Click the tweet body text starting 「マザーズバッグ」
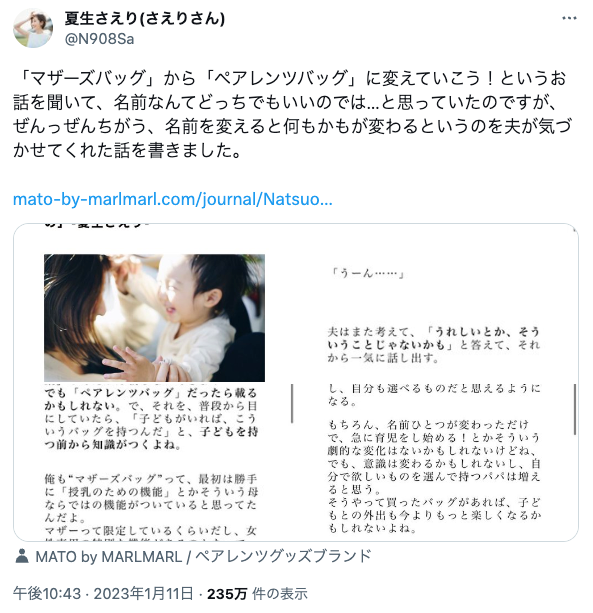The image size is (593, 613). pos(292,114)
